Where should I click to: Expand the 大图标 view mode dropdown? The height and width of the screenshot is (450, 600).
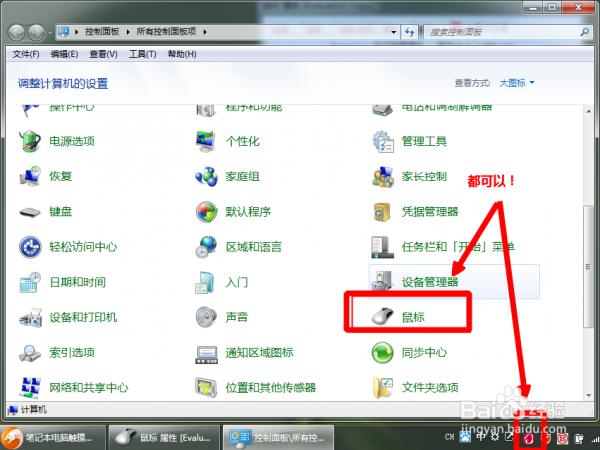pos(517,83)
